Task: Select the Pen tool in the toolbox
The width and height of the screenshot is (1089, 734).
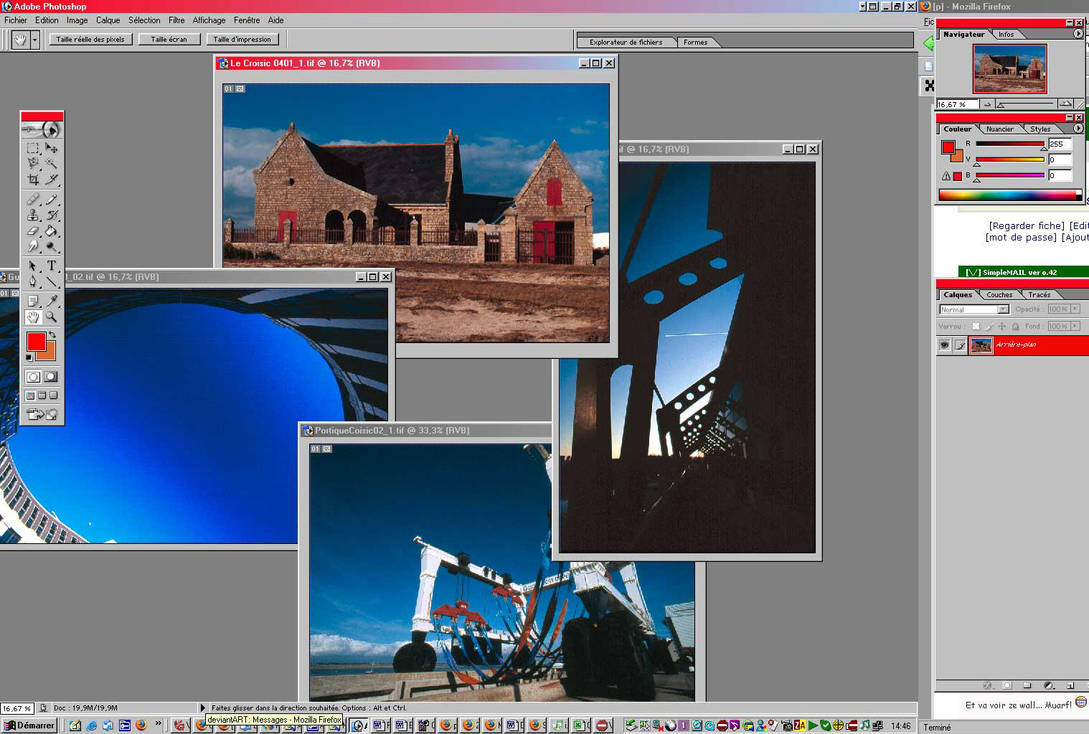Action: pyautogui.click(x=33, y=282)
